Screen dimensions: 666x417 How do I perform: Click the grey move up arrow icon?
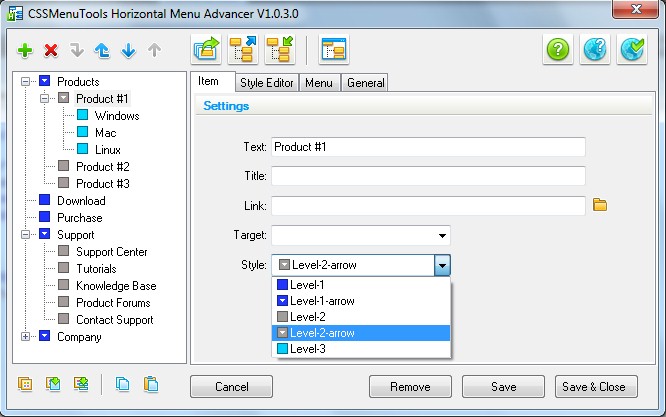click(x=155, y=51)
